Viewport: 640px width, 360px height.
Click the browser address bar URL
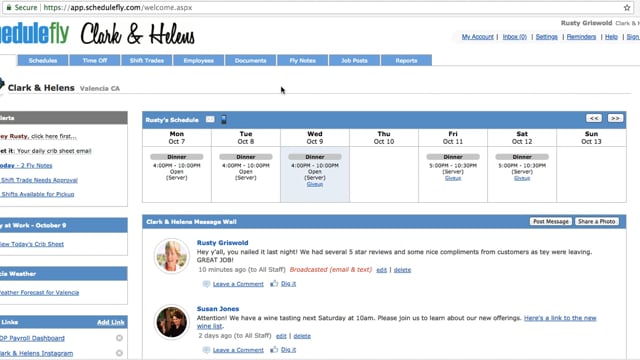pos(118,7)
